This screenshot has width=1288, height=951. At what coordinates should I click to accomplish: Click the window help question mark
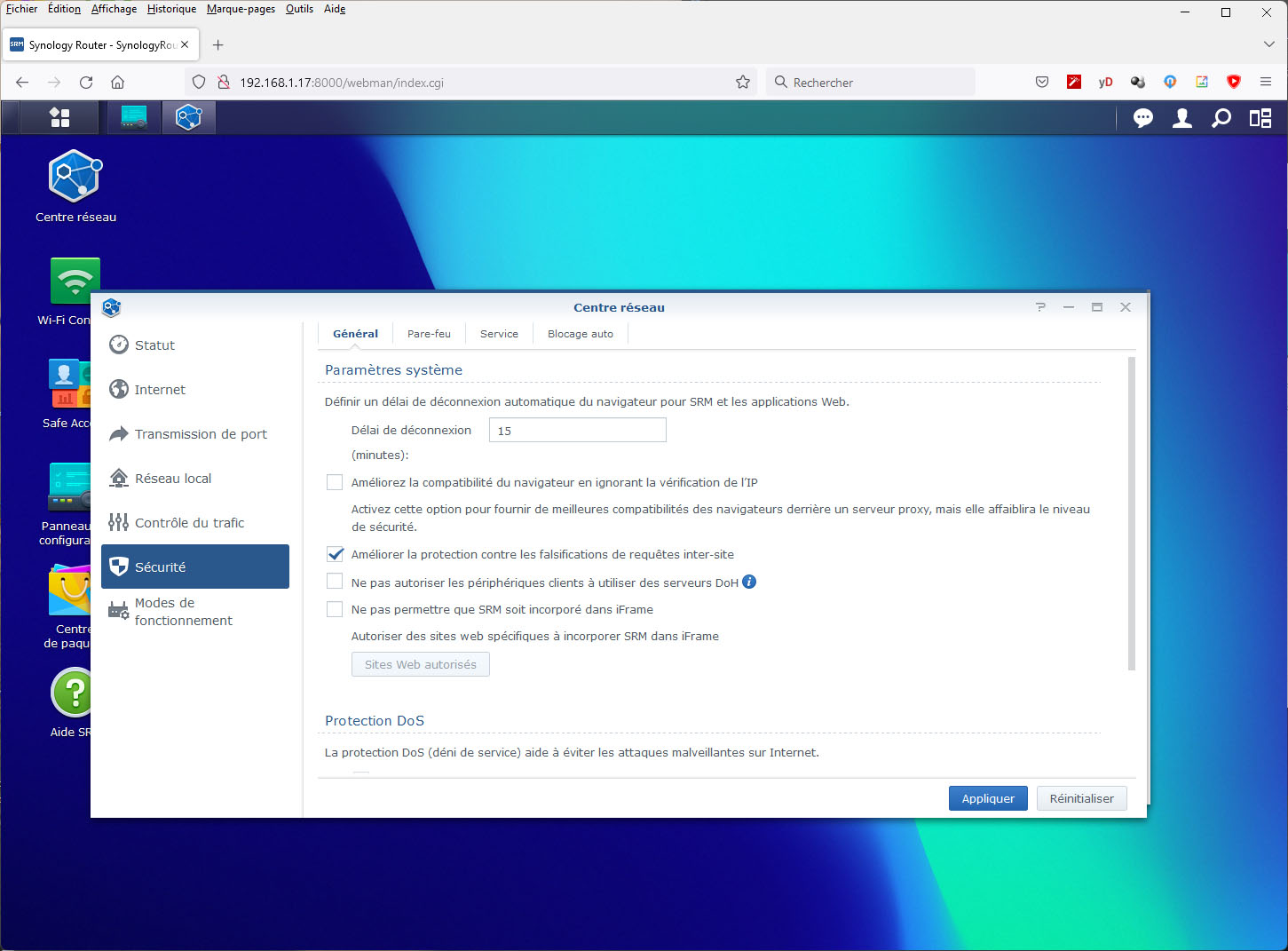pos(1040,307)
